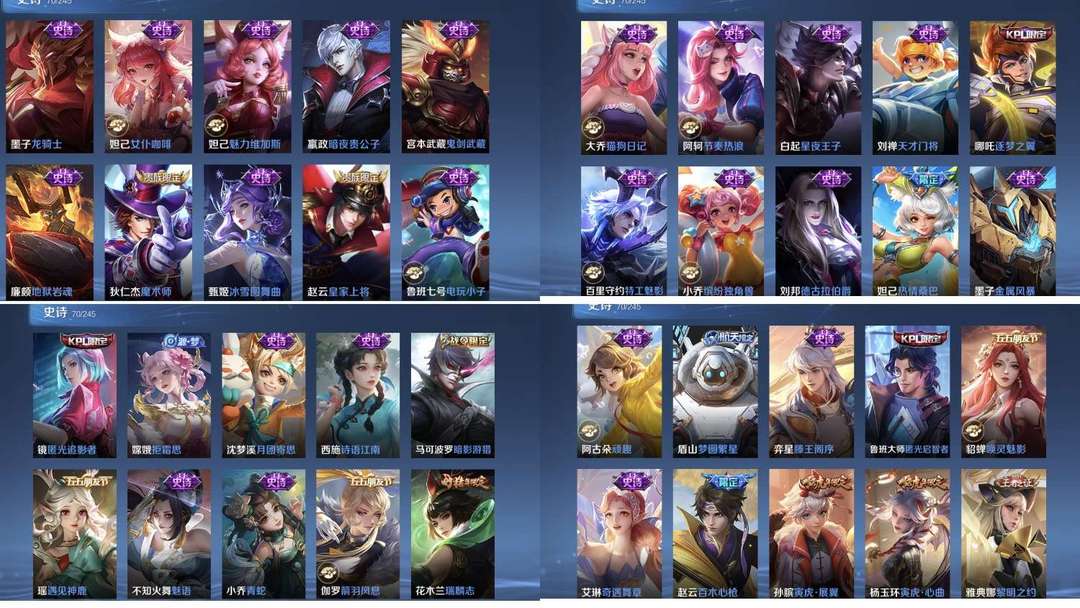
Task: Click the paw badge on 伽罗 skin card
Action: click(x=329, y=572)
